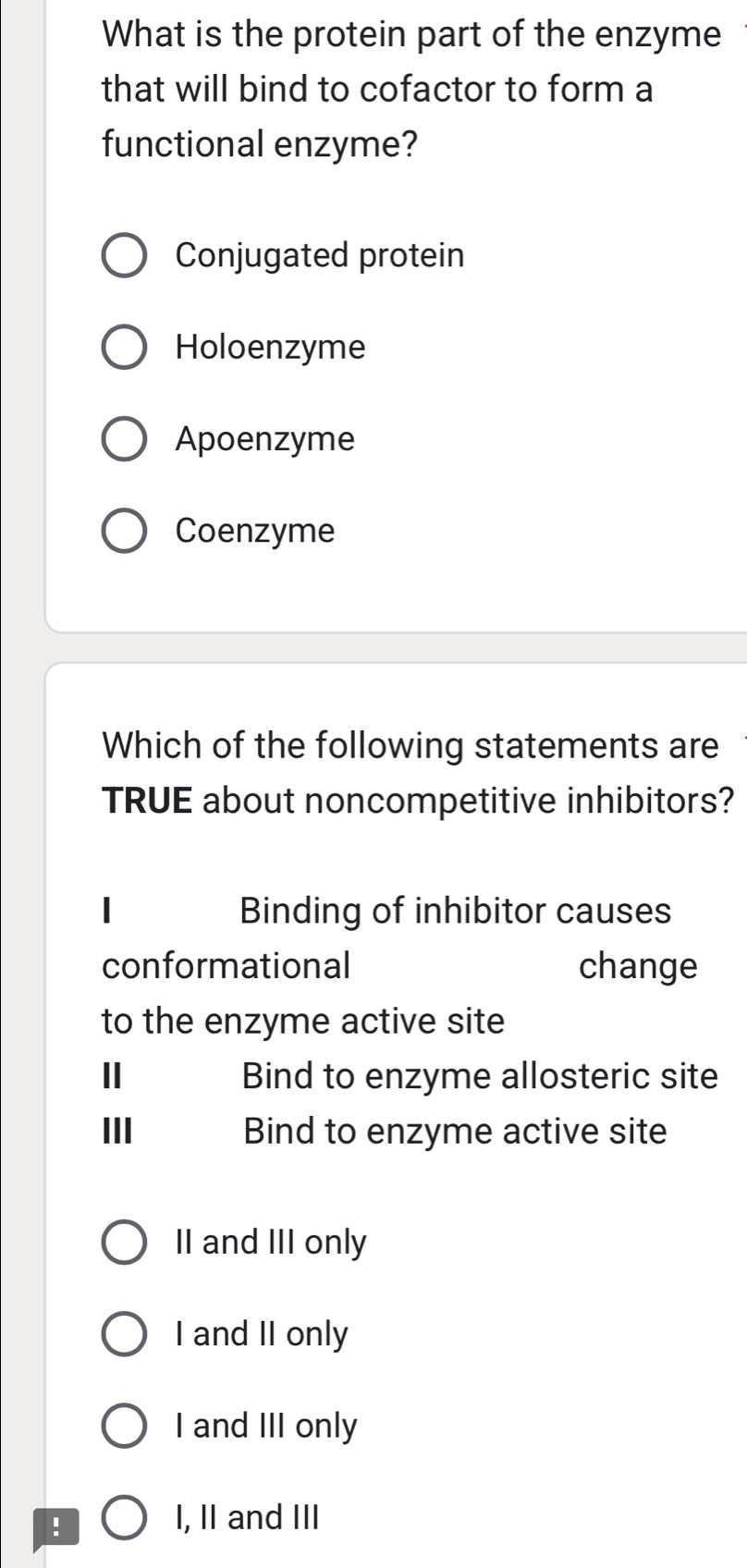
Task: Select the II and III only option
Action: 127,1242
